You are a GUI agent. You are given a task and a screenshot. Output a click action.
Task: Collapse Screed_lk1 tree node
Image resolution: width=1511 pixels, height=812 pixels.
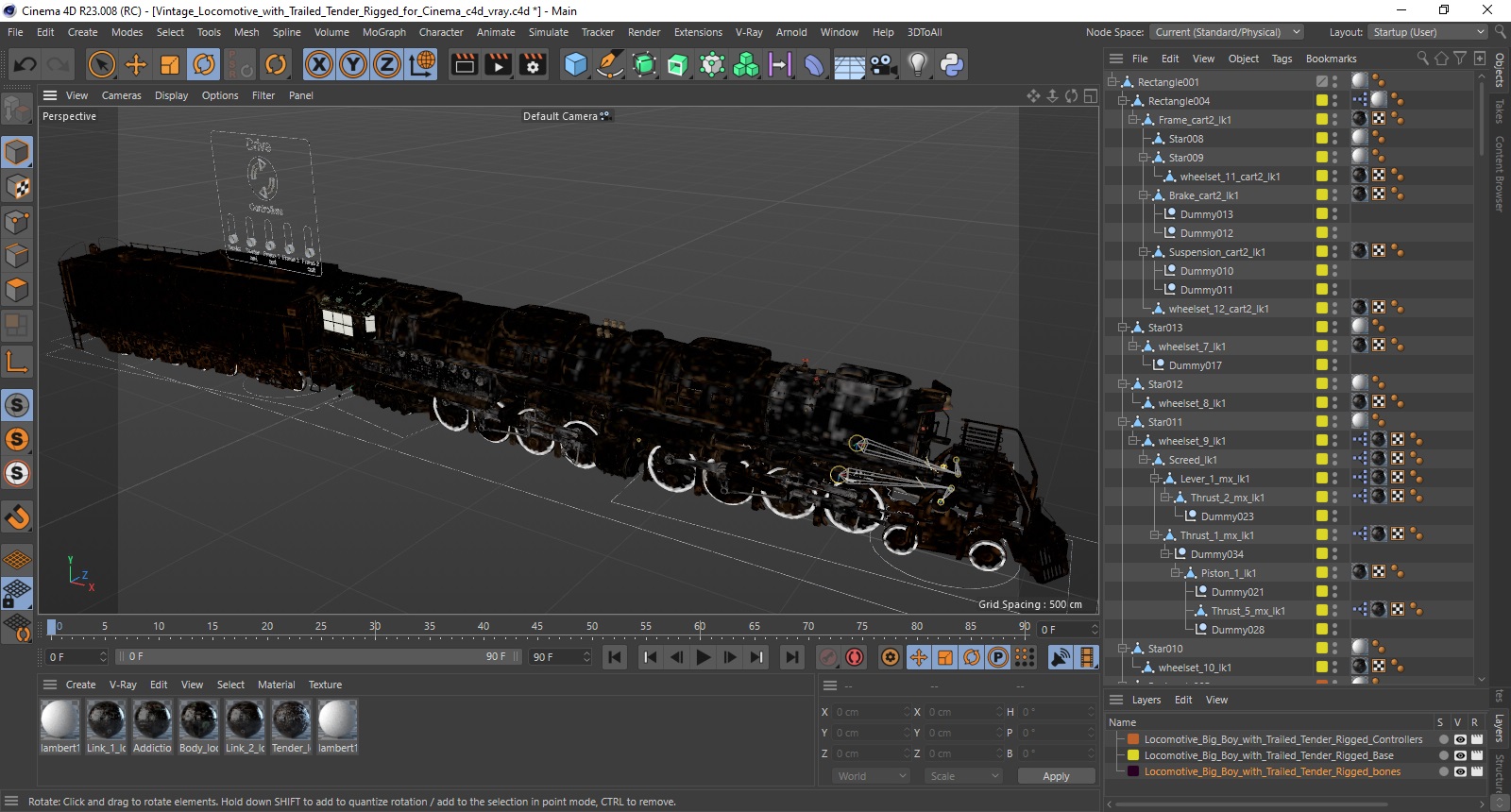[1144, 460]
